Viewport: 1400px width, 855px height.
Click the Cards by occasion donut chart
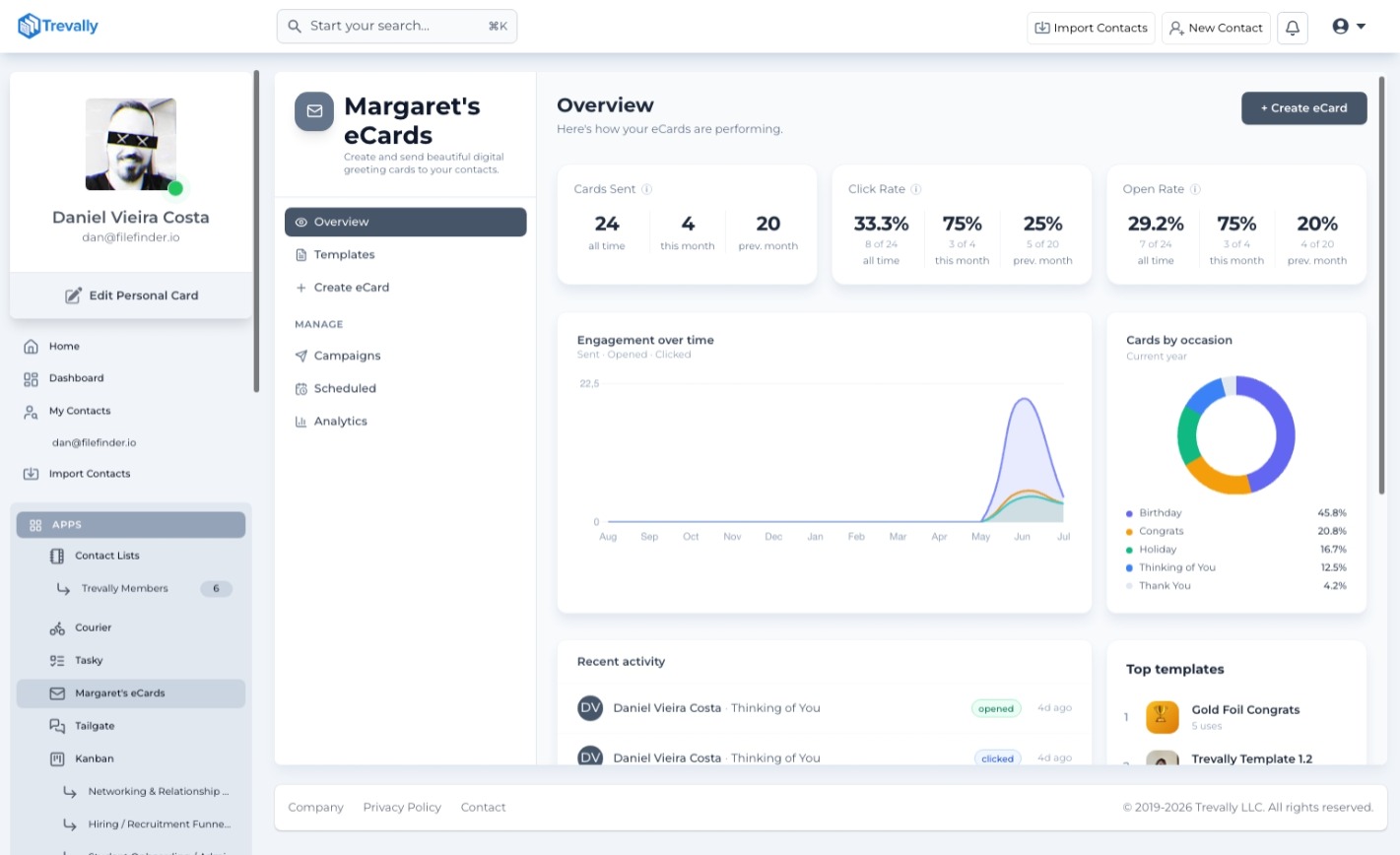click(x=1236, y=434)
